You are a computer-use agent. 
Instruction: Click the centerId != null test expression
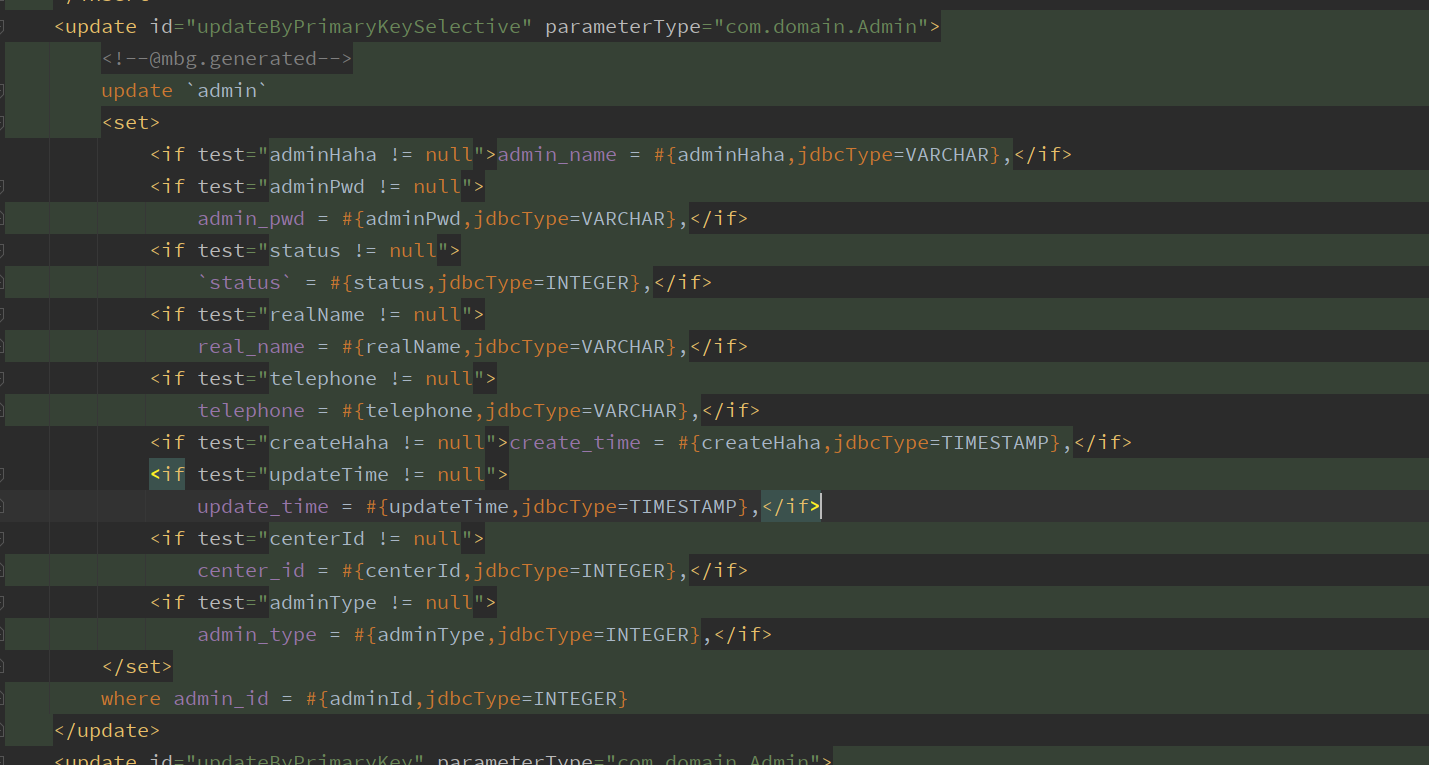click(x=365, y=538)
